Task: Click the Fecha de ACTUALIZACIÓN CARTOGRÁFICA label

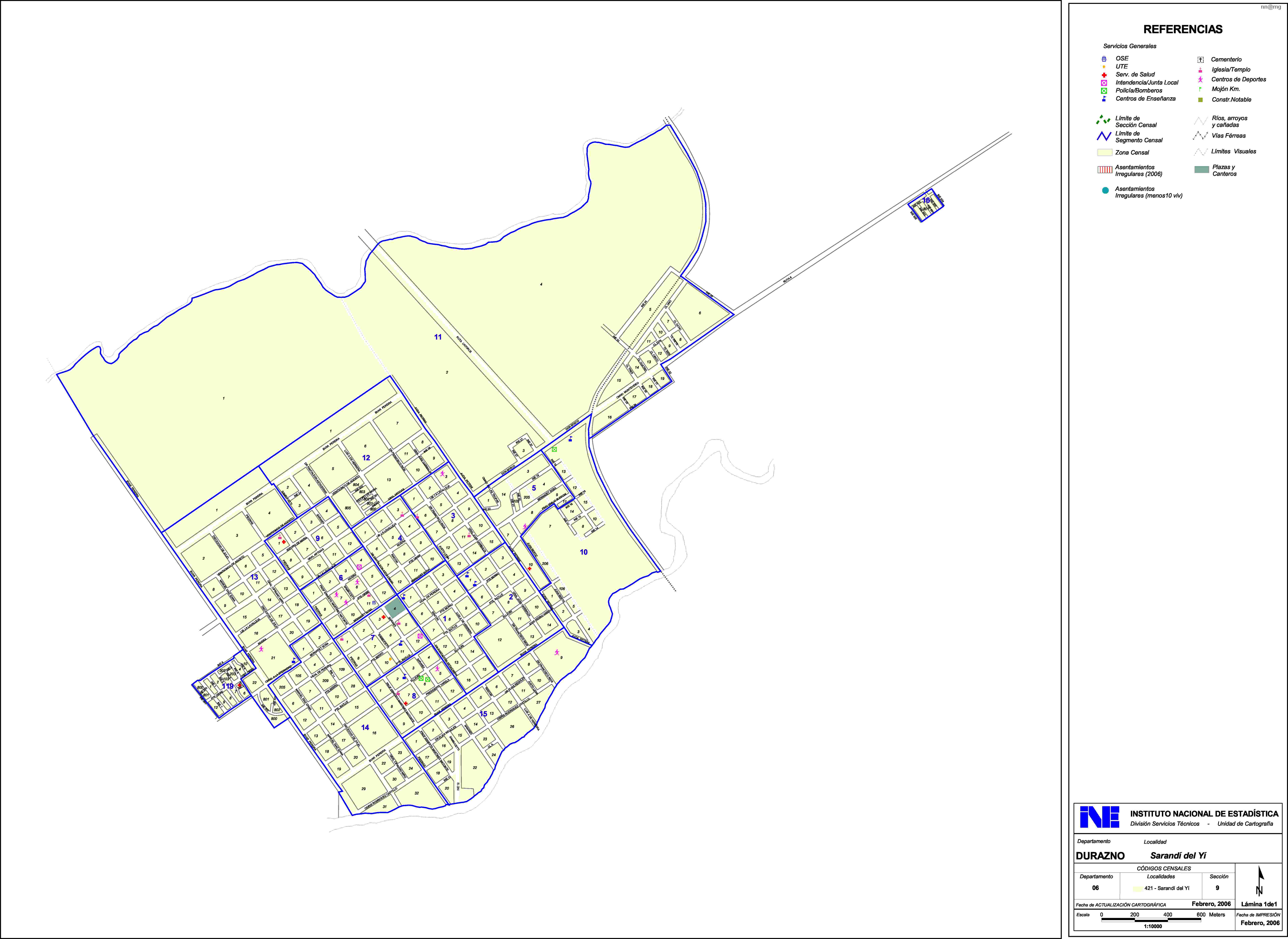Action: coord(1121,905)
